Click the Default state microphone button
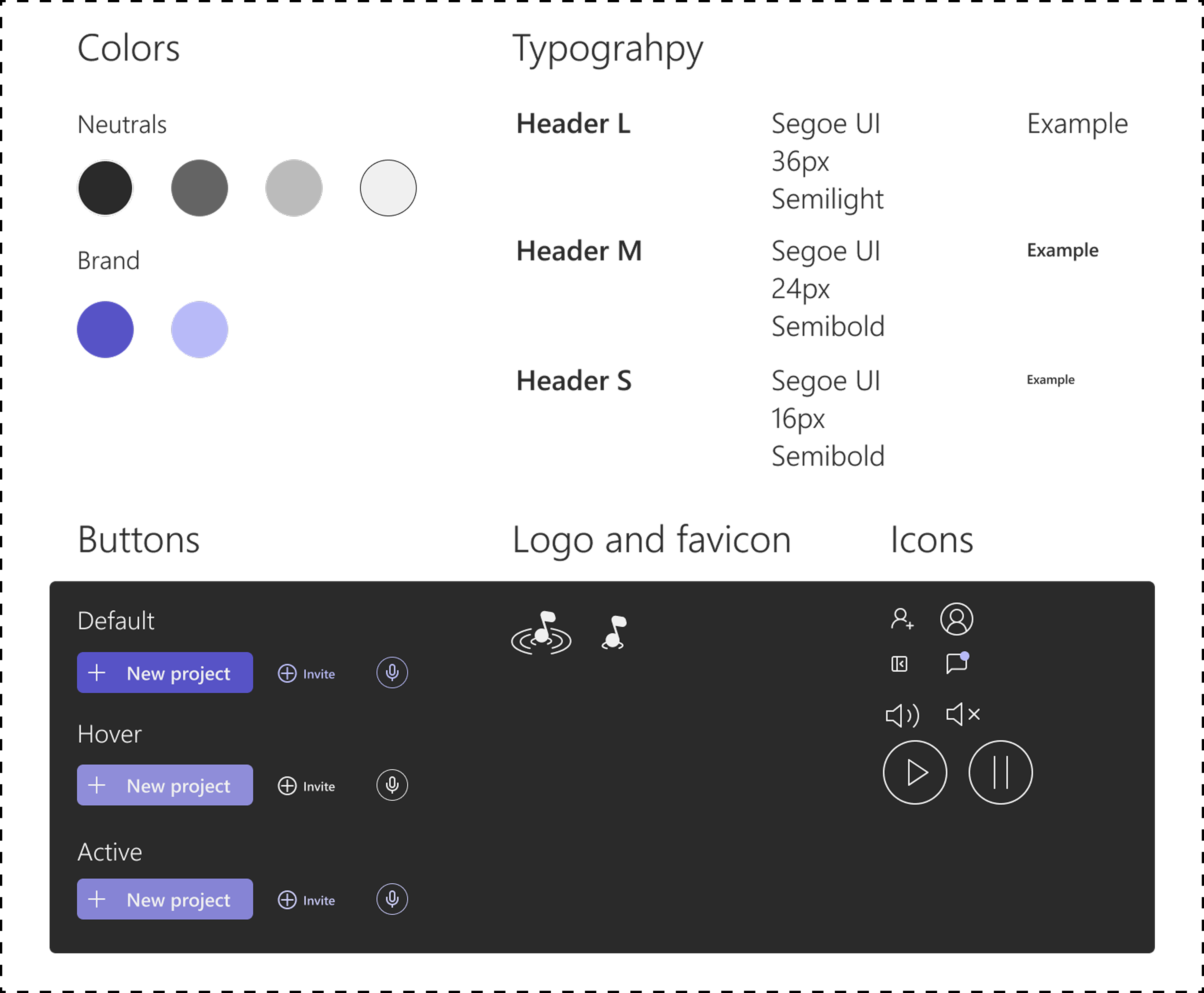Viewport: 1204px width, 993px height. coord(392,673)
